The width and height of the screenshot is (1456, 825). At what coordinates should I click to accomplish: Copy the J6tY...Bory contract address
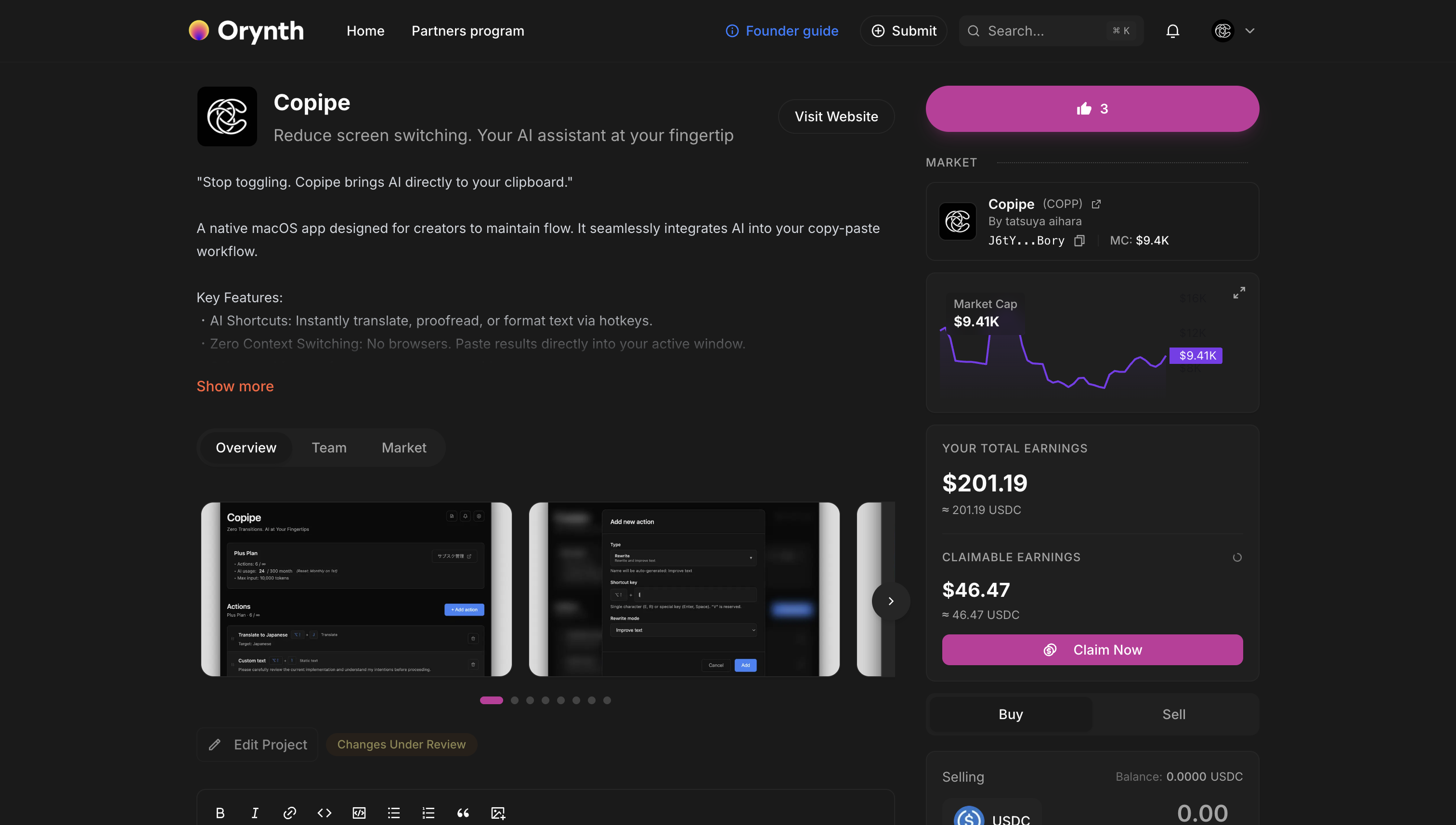tap(1079, 240)
